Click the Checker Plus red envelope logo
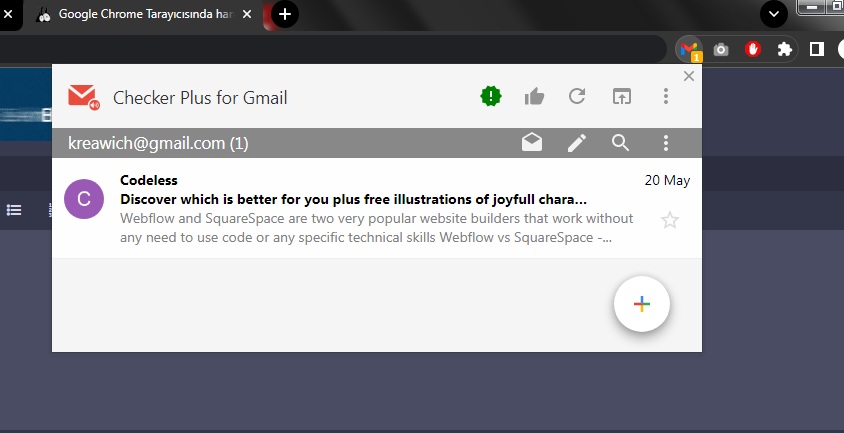The width and height of the screenshot is (844, 433). point(83,97)
